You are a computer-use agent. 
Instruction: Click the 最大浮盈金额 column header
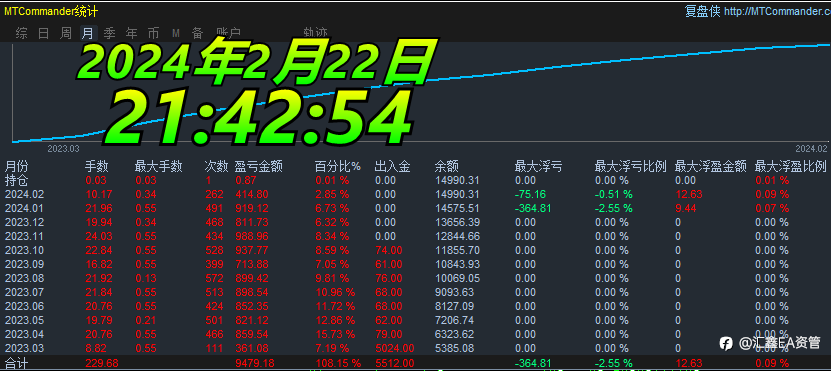coord(711,166)
